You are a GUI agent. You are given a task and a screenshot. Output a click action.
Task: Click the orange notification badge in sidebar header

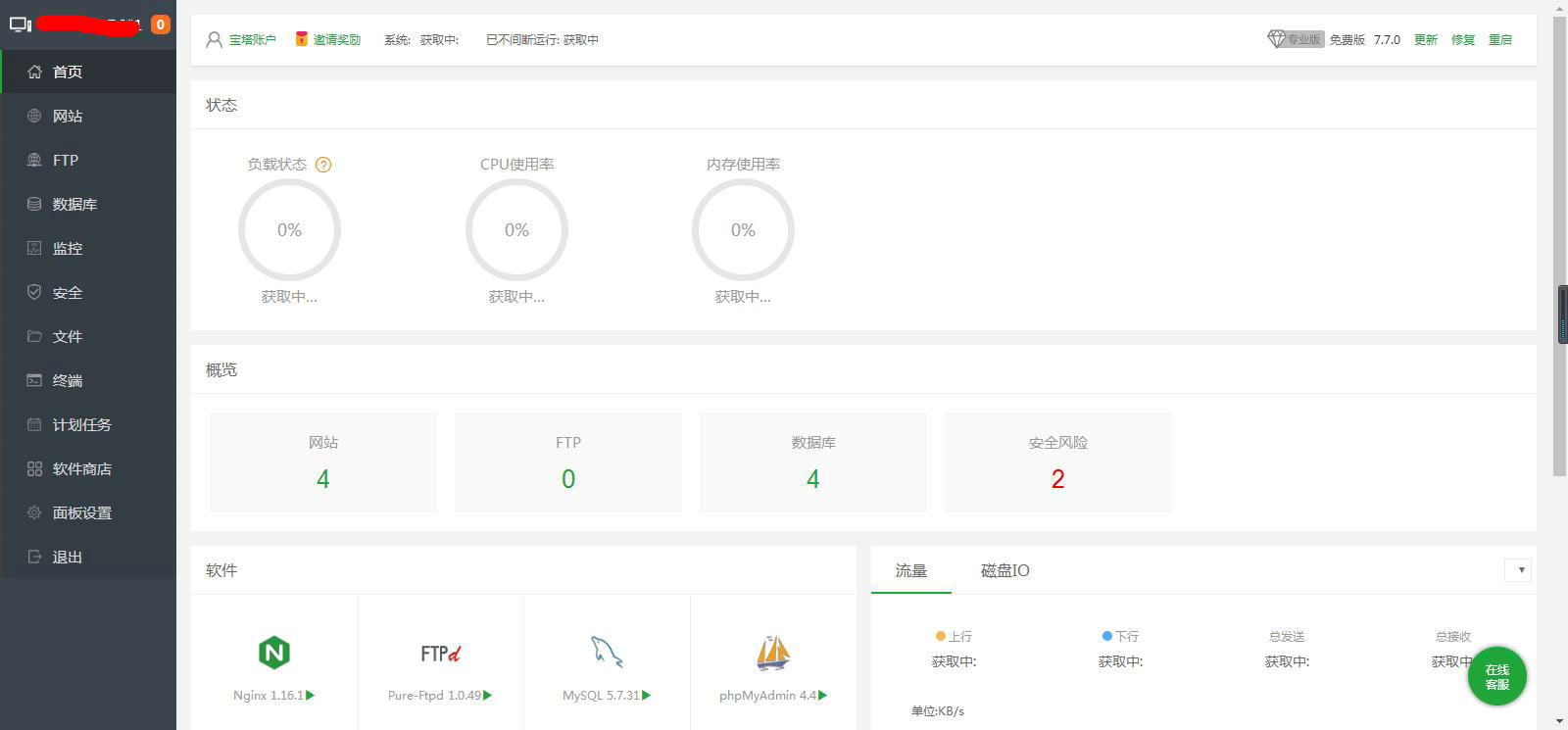pos(160,24)
